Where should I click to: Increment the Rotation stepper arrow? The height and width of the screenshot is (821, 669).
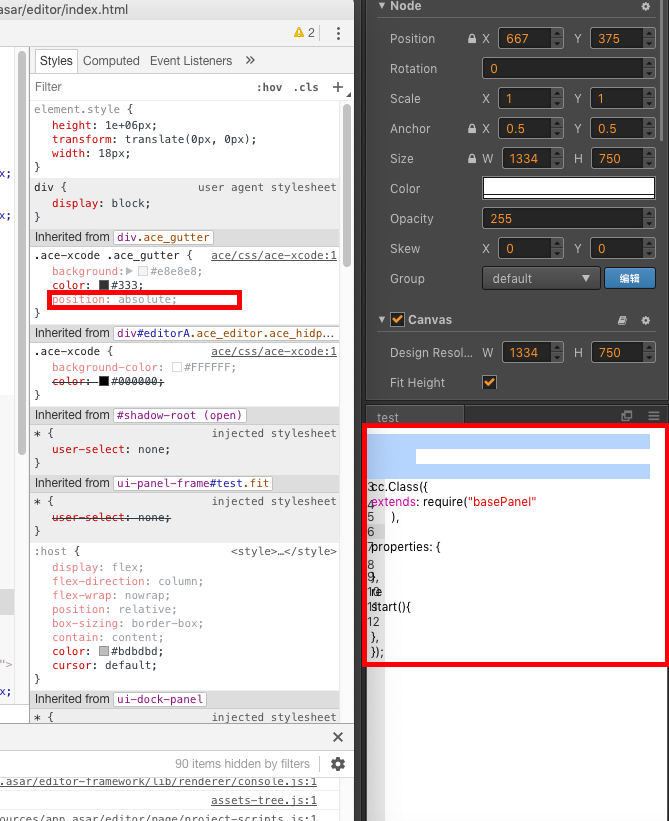pos(649,64)
